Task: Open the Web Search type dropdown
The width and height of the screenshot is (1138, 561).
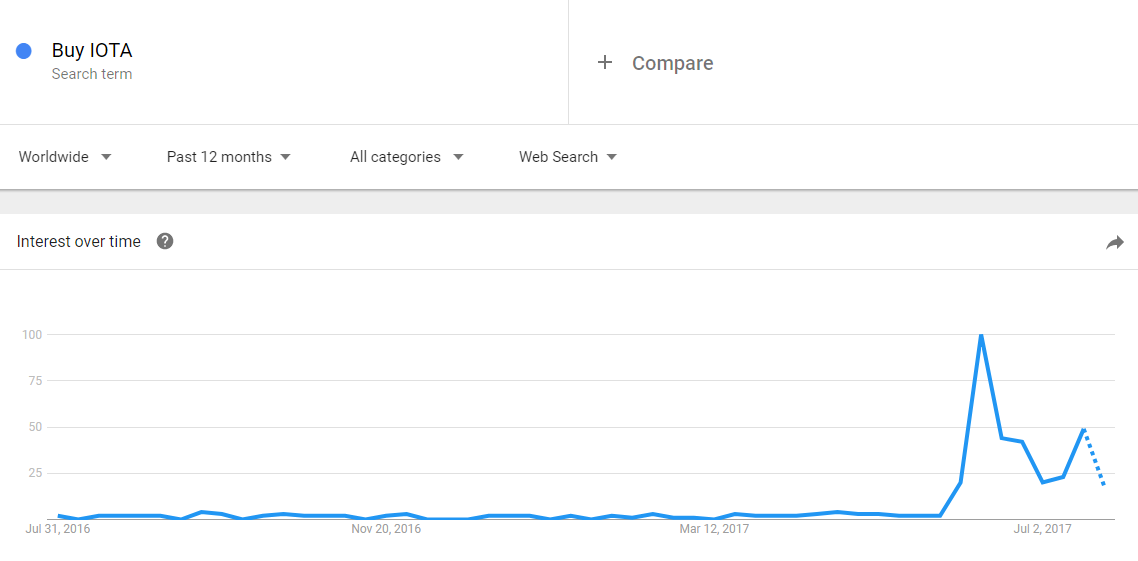Action: click(x=568, y=157)
